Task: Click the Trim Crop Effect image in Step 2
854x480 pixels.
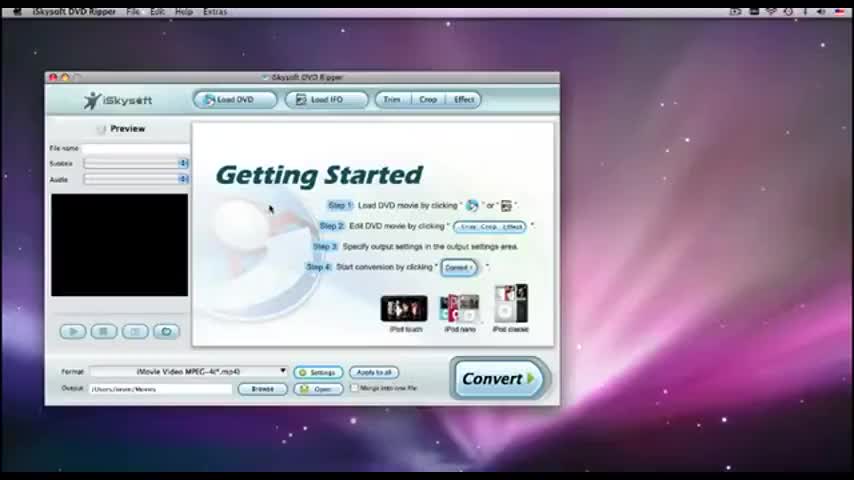Action: [x=490, y=227]
